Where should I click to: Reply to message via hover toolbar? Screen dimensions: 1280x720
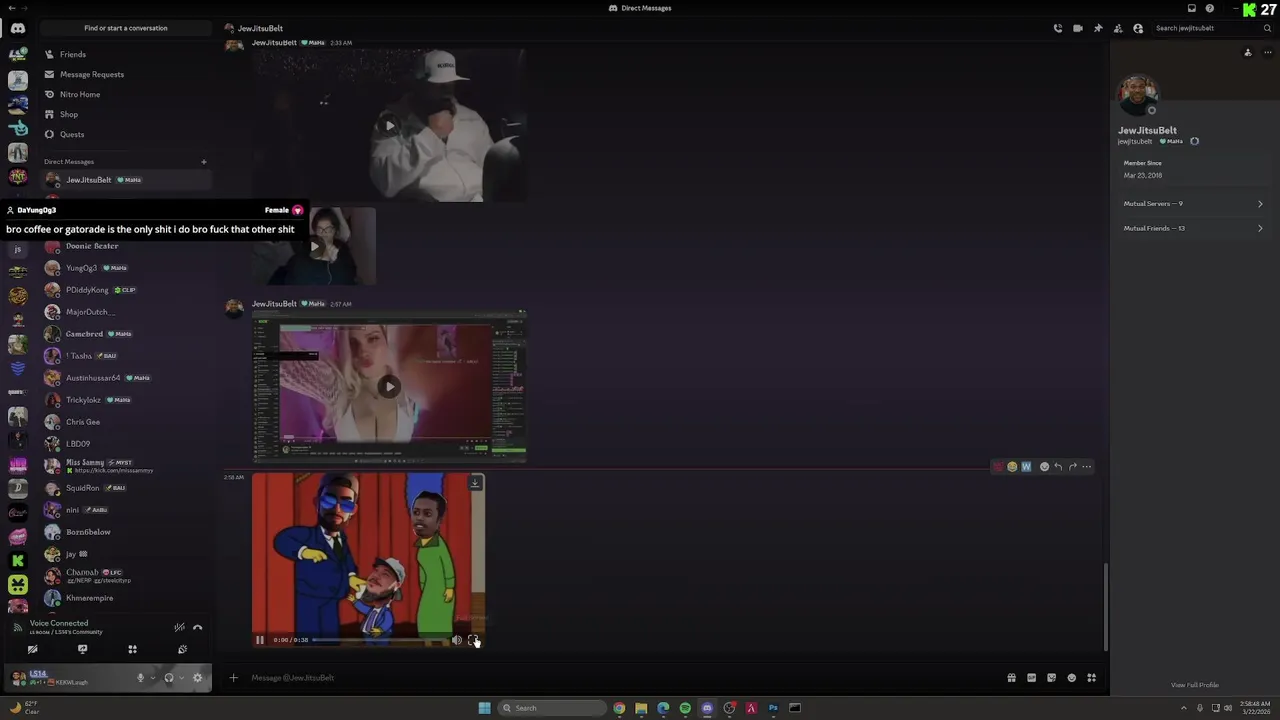coord(1058,467)
